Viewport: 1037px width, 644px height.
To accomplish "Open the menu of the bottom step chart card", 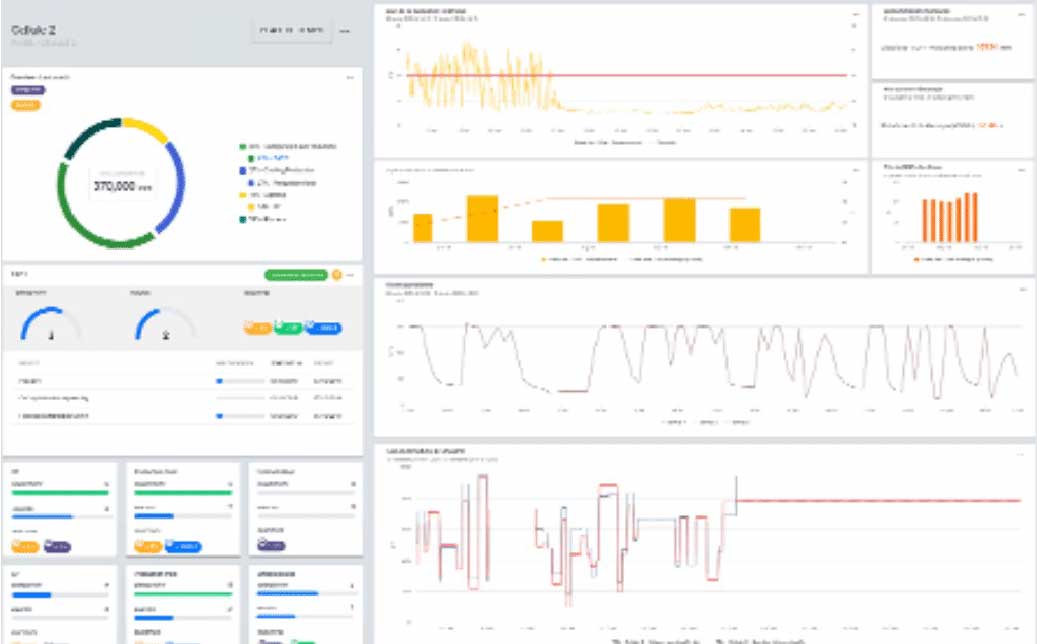I will coord(1020,454).
